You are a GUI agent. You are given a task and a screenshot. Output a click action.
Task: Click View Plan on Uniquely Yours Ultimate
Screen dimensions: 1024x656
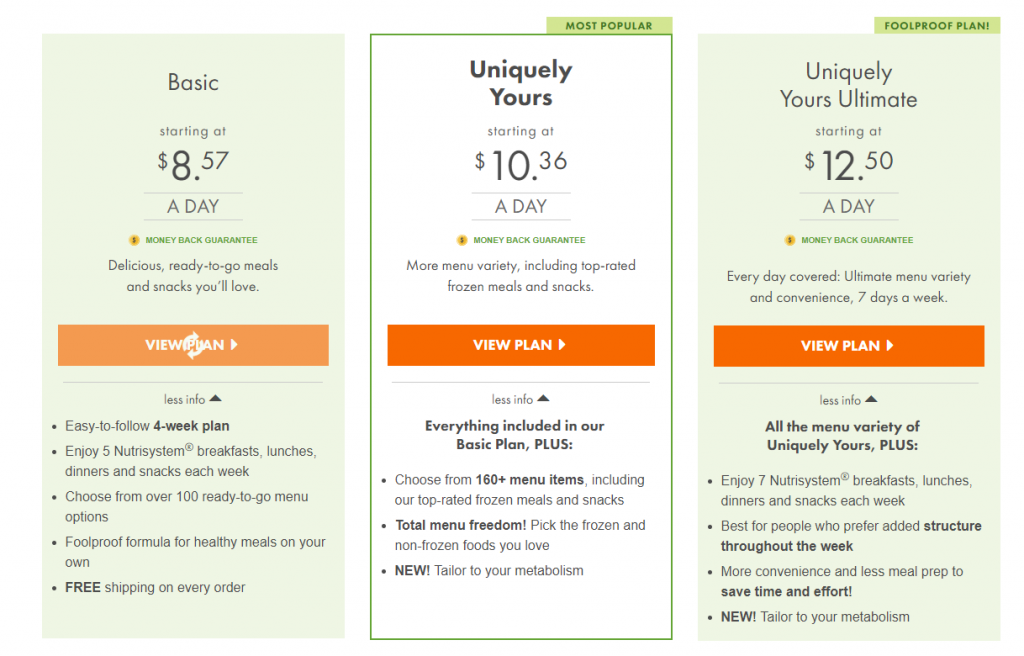point(848,345)
